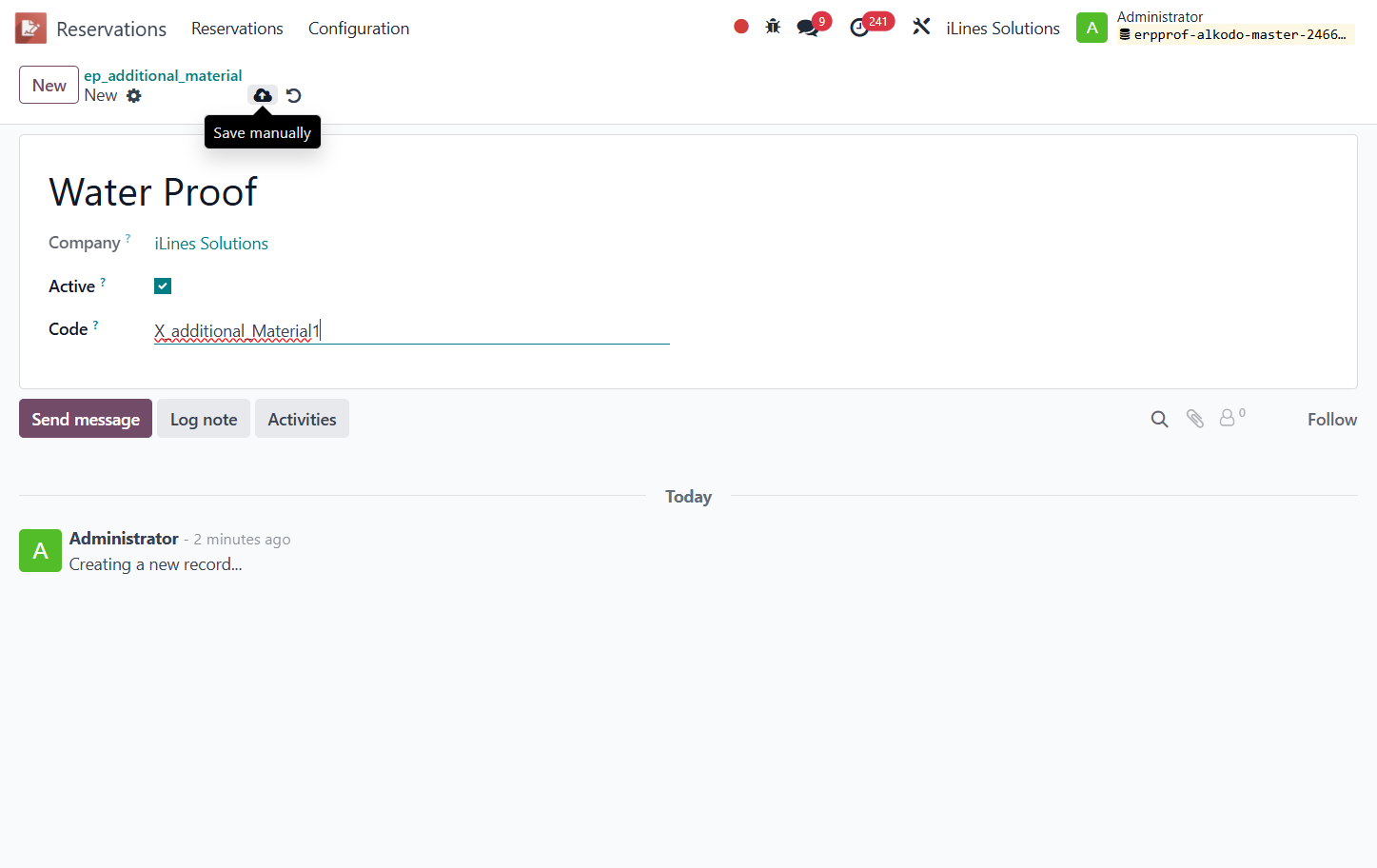Save the record manually with cloud icon
The width and height of the screenshot is (1377, 868).
pyautogui.click(x=263, y=95)
